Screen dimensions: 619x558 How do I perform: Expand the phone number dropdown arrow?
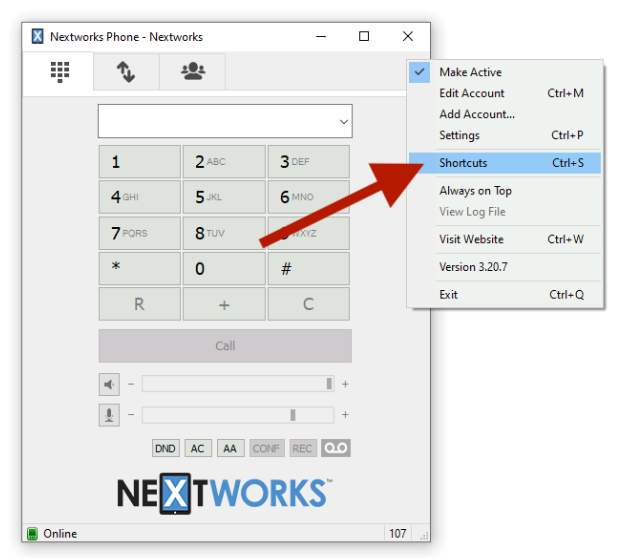click(x=344, y=122)
